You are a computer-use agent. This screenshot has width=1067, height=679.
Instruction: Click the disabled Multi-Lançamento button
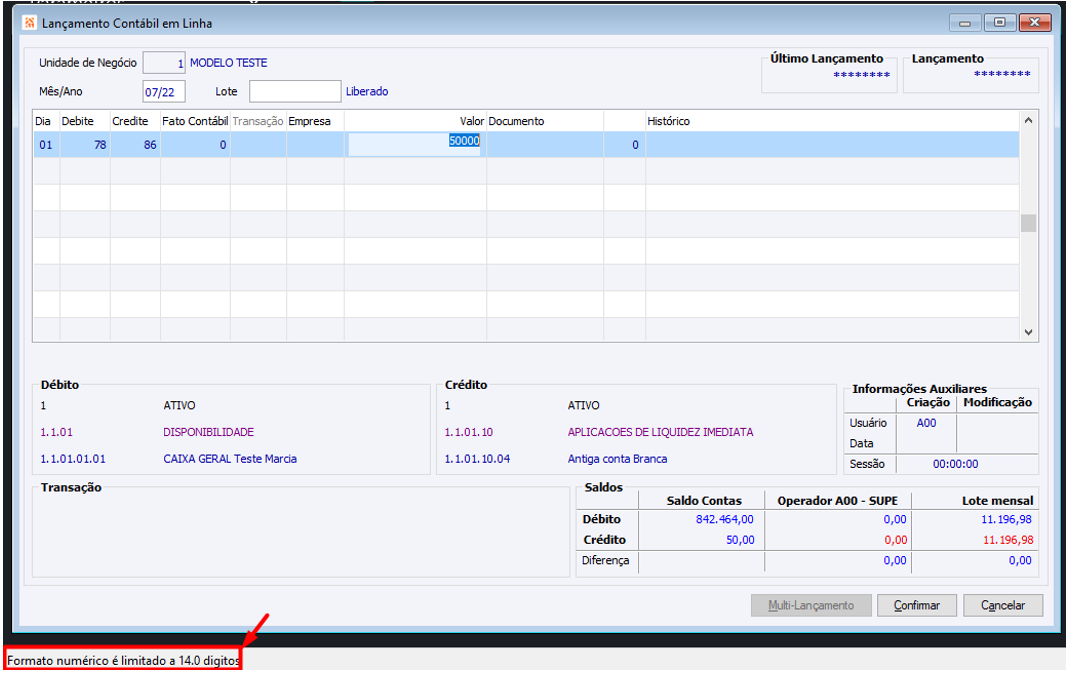pyautogui.click(x=811, y=606)
